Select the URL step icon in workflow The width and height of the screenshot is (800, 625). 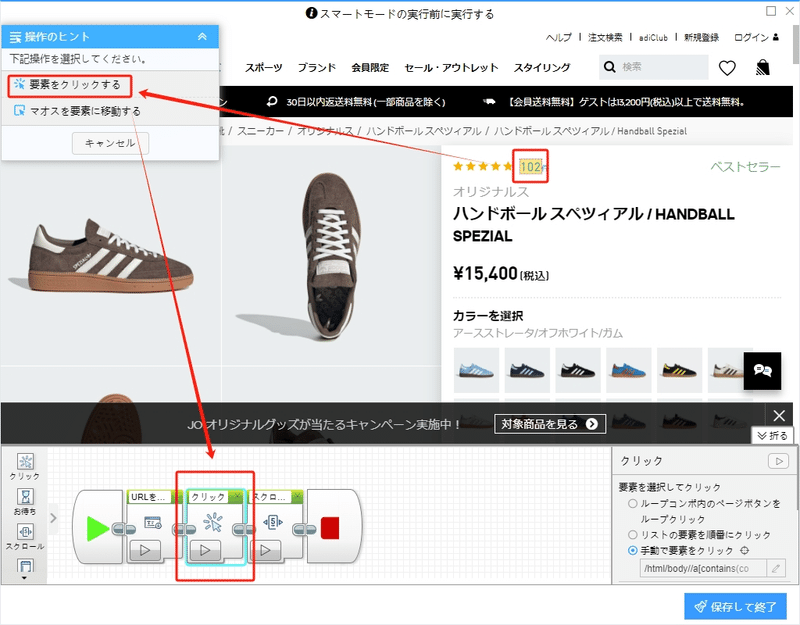153,523
